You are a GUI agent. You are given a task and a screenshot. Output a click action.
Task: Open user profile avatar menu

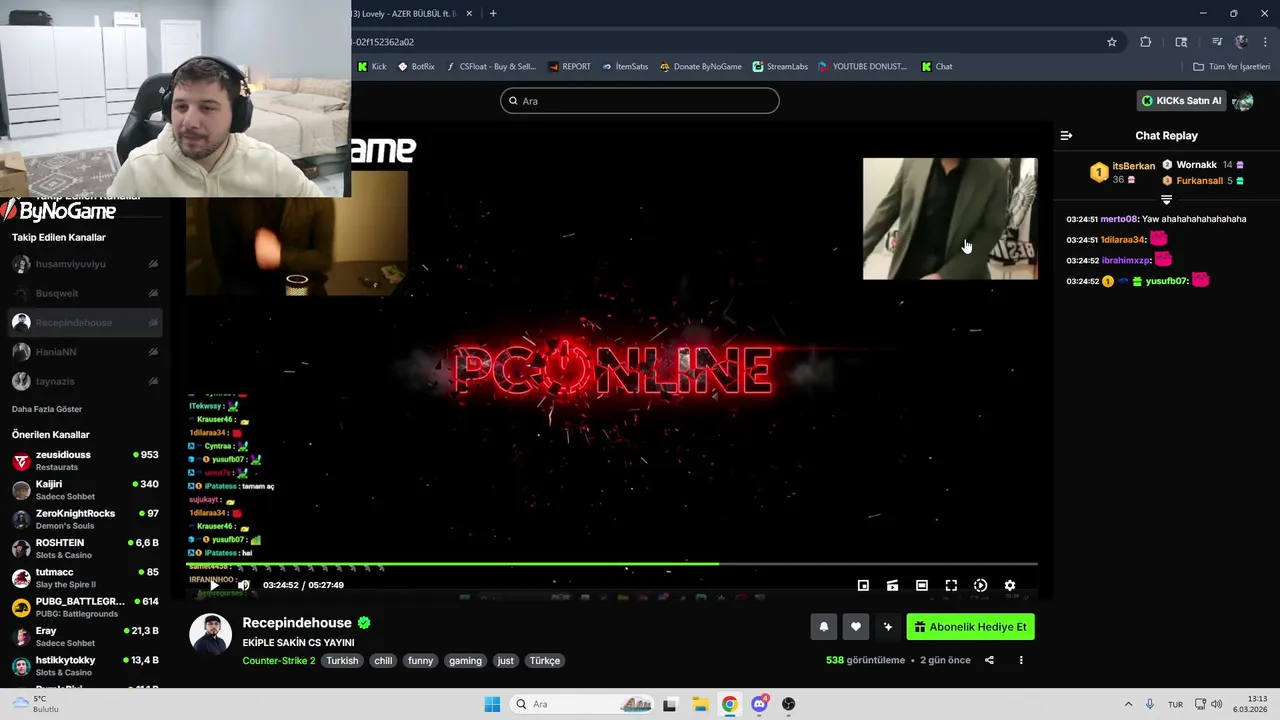pyautogui.click(x=1243, y=101)
